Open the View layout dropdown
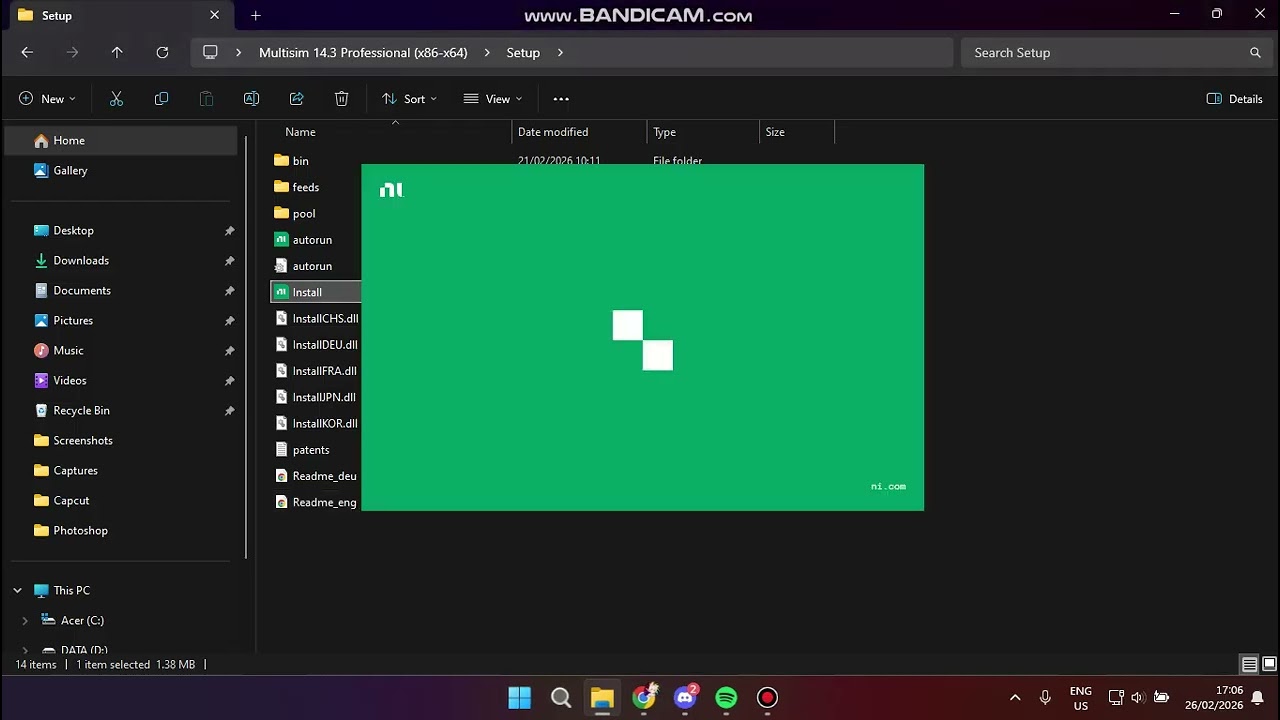This screenshot has height=720, width=1280. pos(492,99)
